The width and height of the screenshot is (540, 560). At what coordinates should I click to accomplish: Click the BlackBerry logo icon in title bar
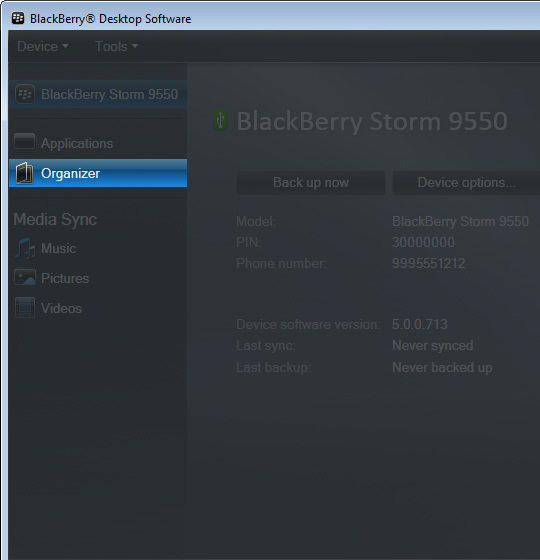[18, 18]
